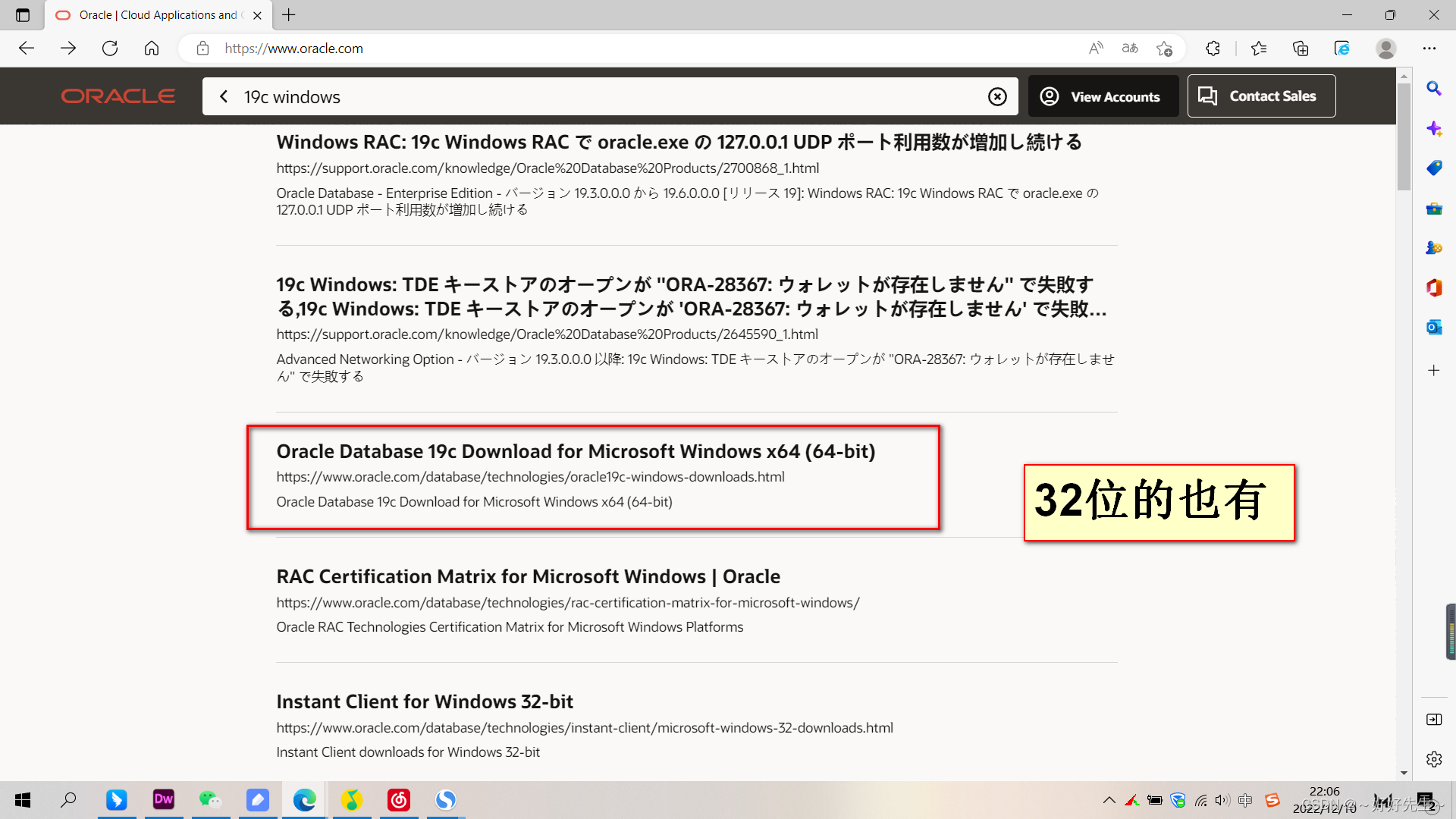Screen dimensions: 1456x819
Task: Click the back chevron in search box
Action: pyautogui.click(x=224, y=96)
